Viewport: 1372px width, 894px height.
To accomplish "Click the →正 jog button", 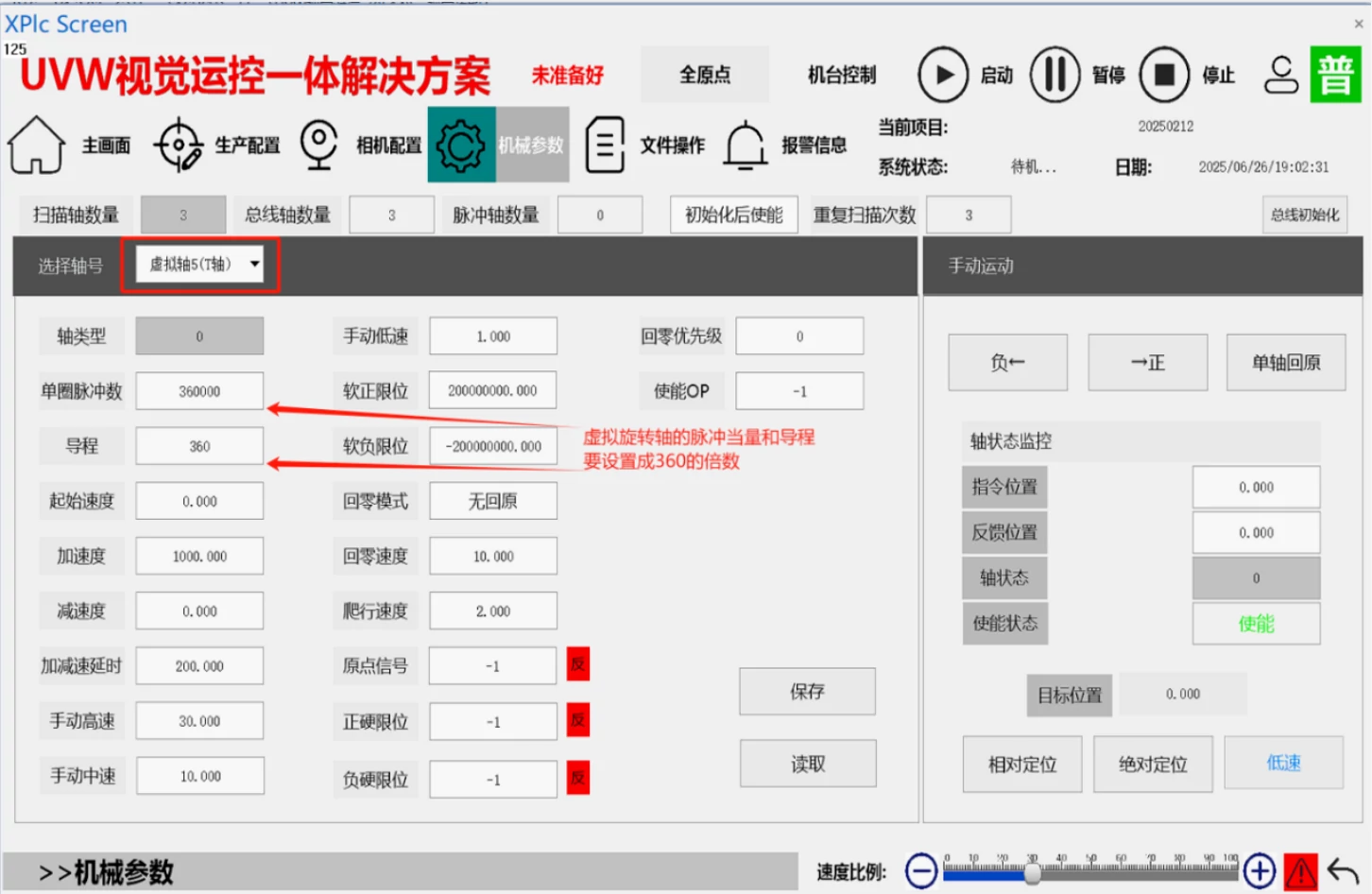I will [1148, 362].
